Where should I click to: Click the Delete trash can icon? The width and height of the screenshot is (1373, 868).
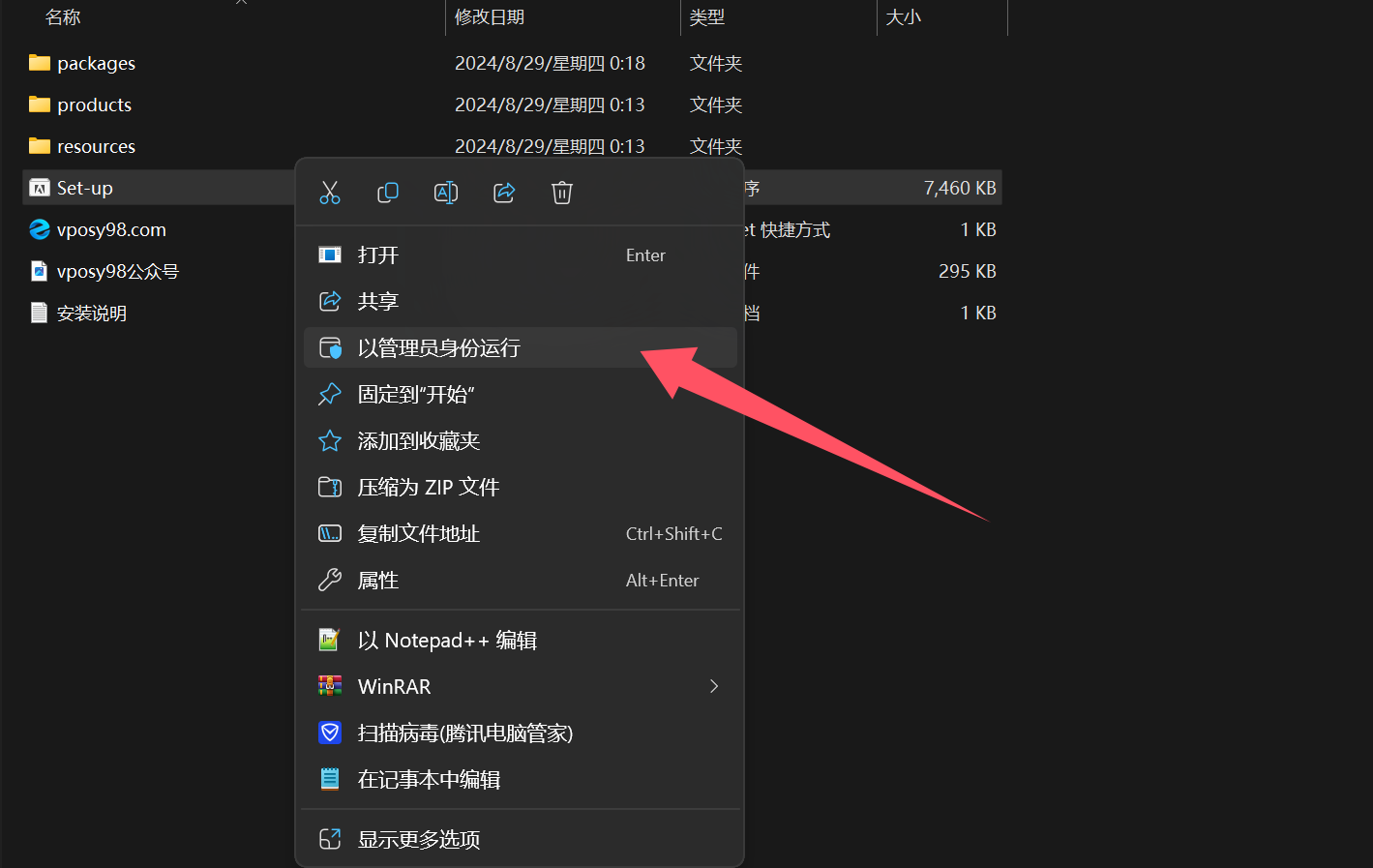pos(562,193)
